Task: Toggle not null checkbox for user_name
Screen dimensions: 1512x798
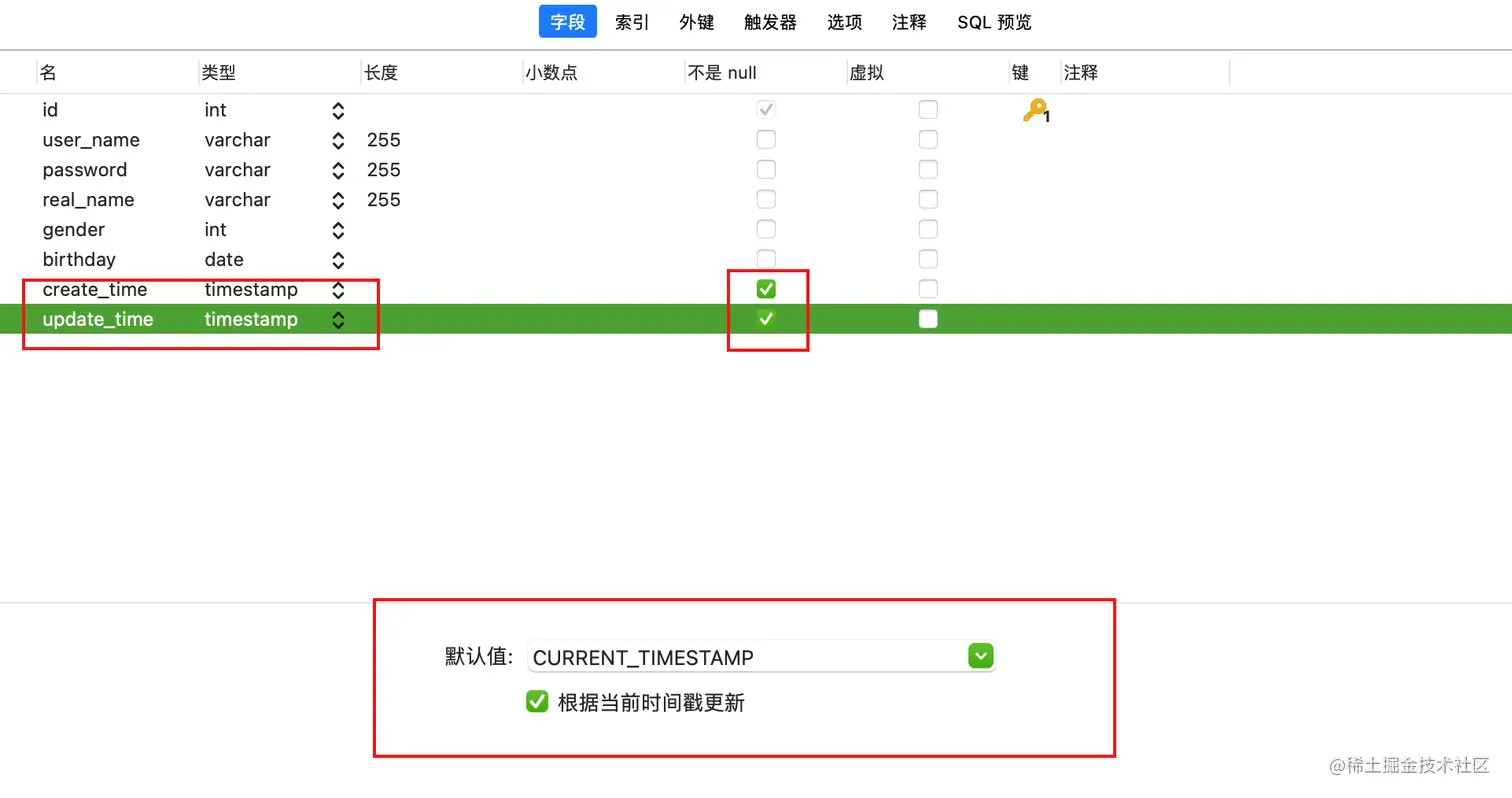Action: 766,139
